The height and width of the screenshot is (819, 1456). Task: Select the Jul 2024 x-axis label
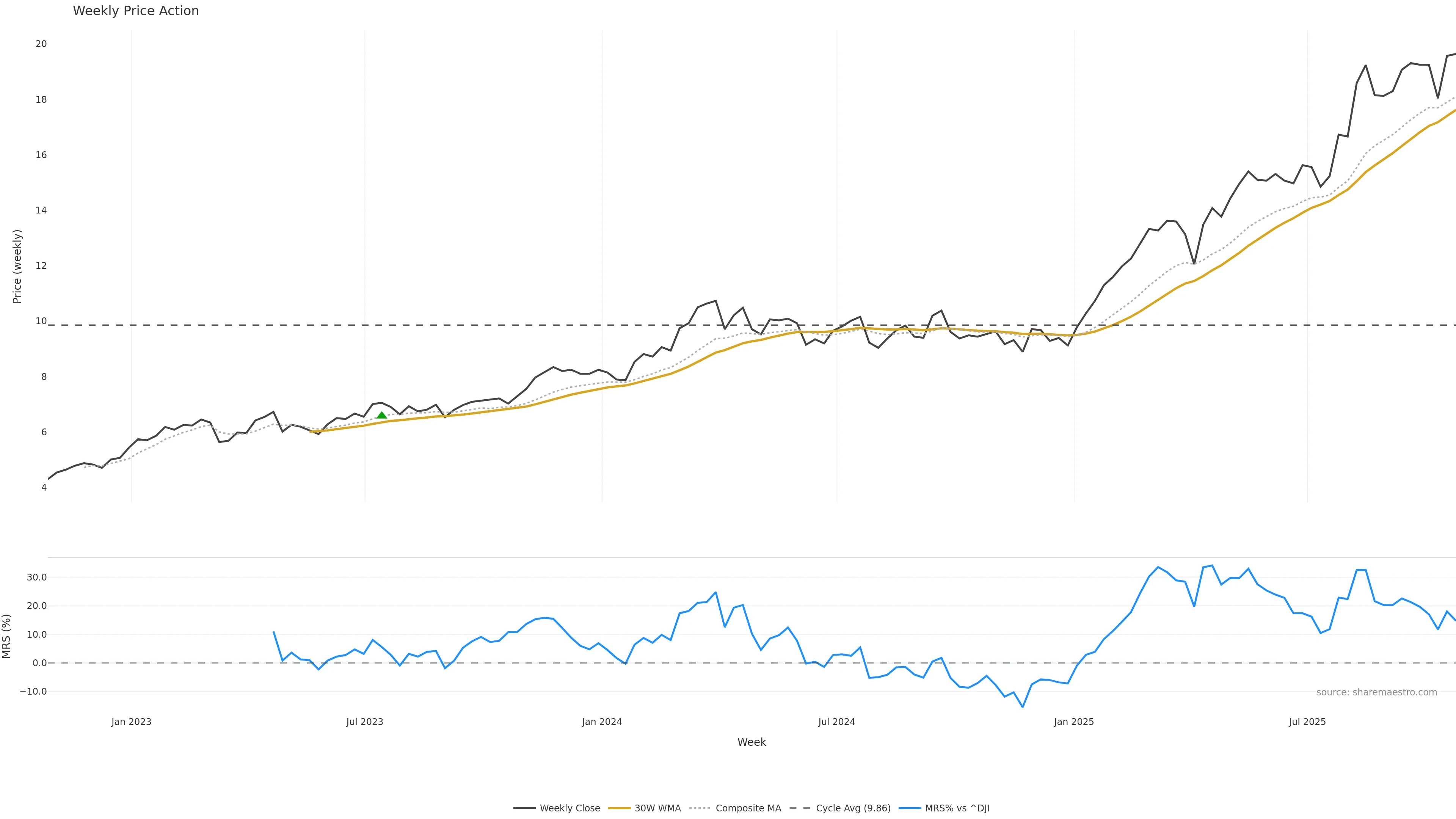[x=836, y=722]
